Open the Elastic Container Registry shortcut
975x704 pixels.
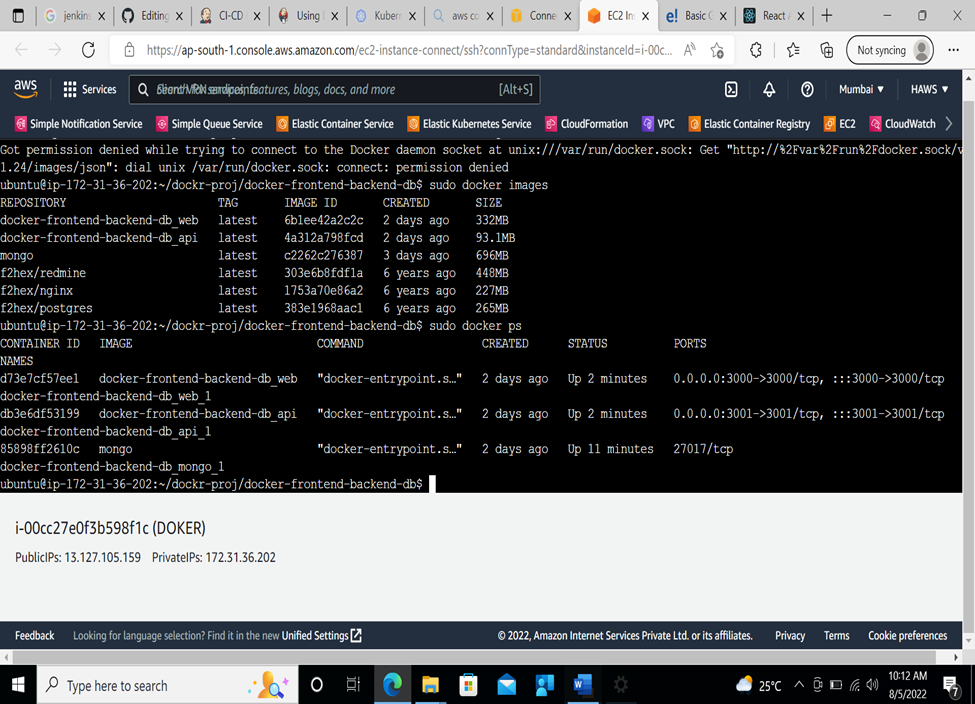747,124
